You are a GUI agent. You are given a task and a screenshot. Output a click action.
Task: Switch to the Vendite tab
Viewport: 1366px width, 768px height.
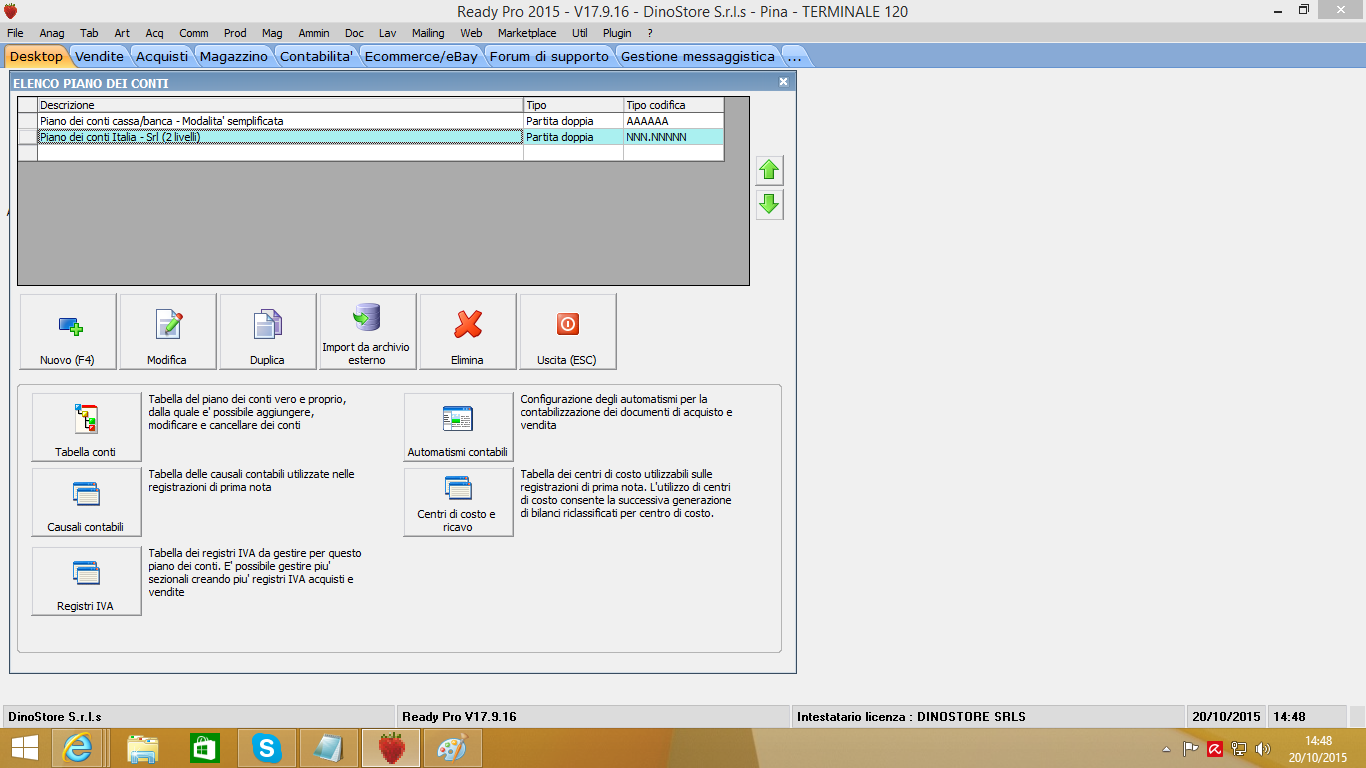100,56
